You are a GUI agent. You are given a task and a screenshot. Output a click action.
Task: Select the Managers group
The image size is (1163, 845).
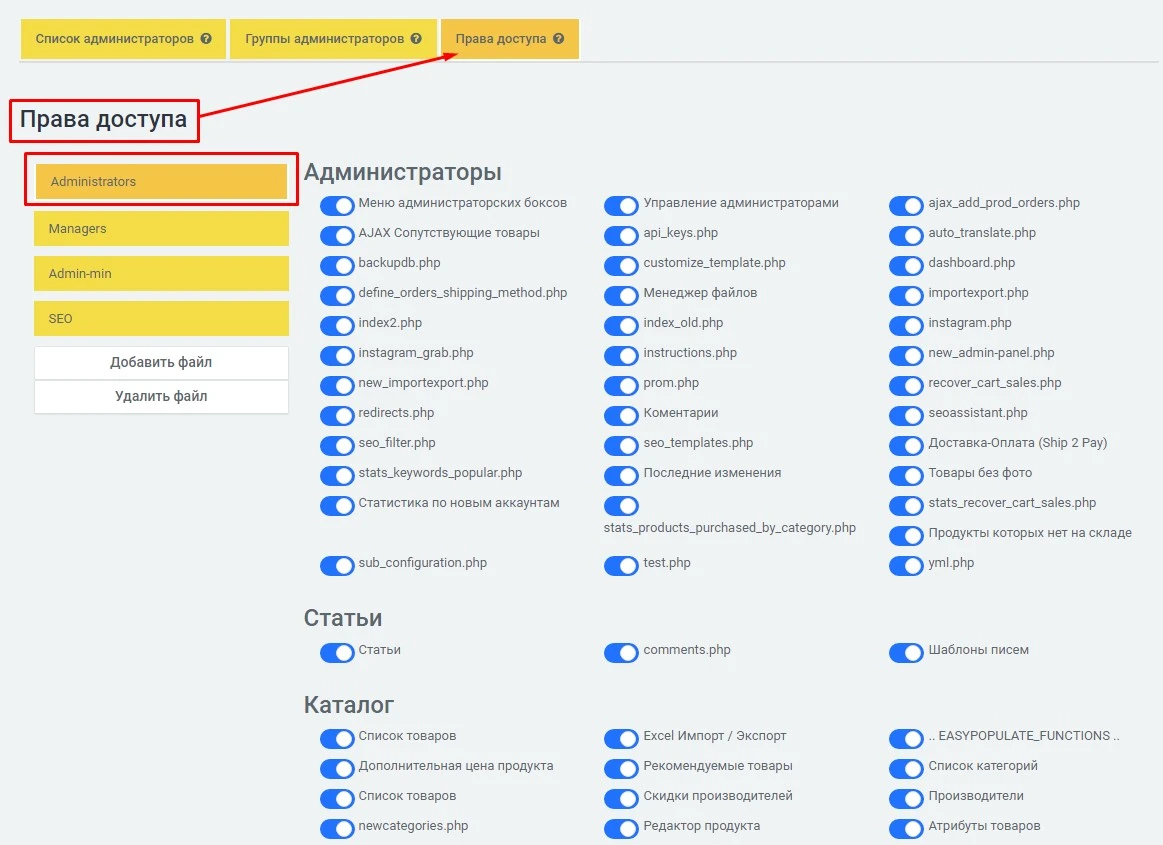click(x=161, y=229)
